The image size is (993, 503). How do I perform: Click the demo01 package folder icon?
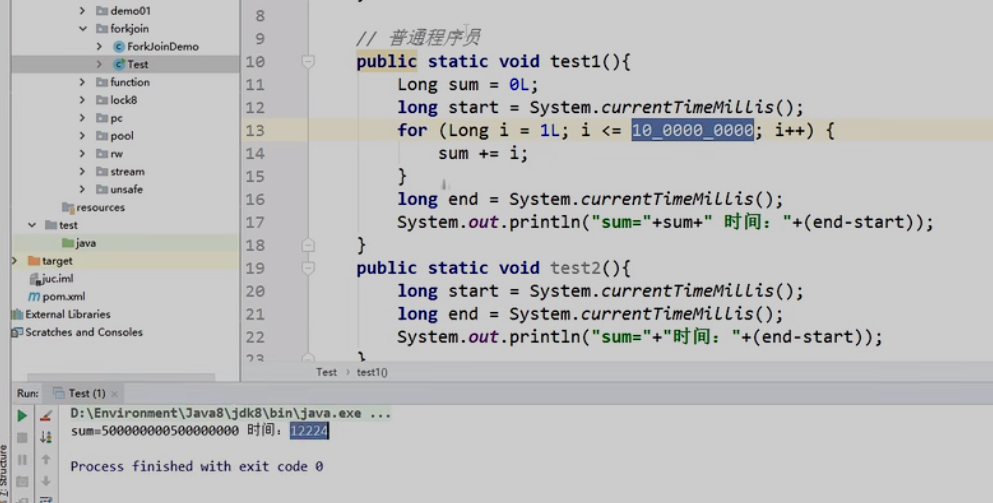[101, 11]
